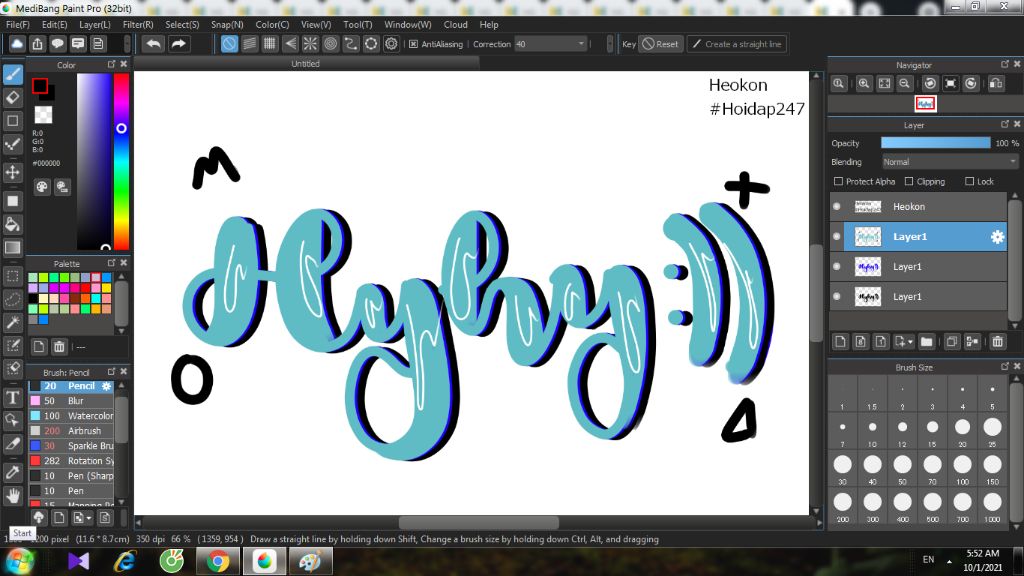
Task: Open the Blending mode dropdown
Action: pyautogui.click(x=948, y=161)
